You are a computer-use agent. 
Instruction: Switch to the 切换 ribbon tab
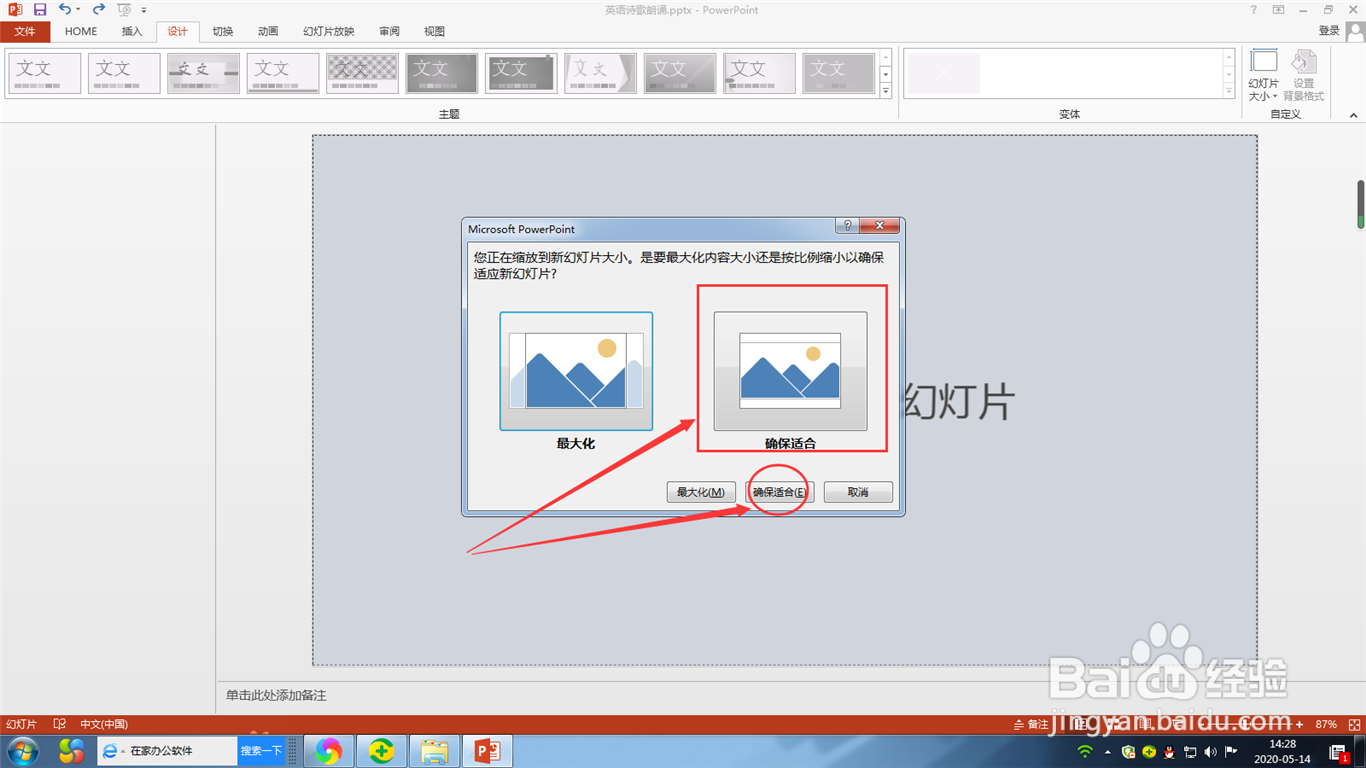(222, 31)
